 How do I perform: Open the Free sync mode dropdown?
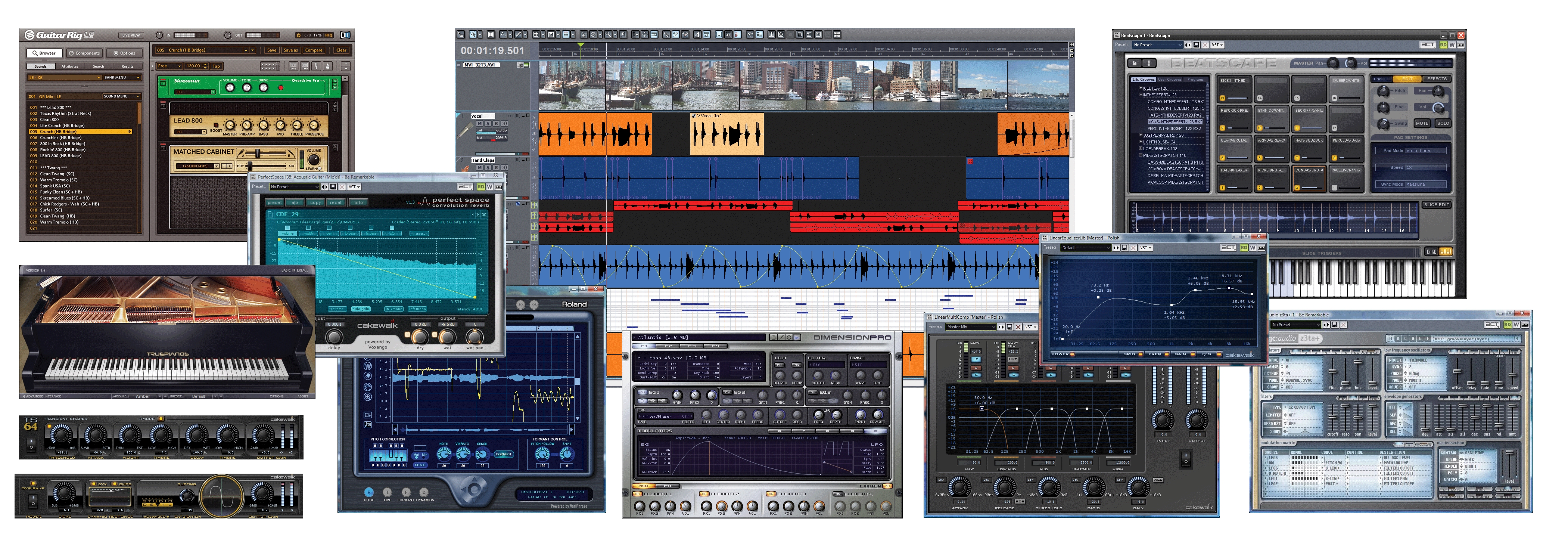pos(170,66)
